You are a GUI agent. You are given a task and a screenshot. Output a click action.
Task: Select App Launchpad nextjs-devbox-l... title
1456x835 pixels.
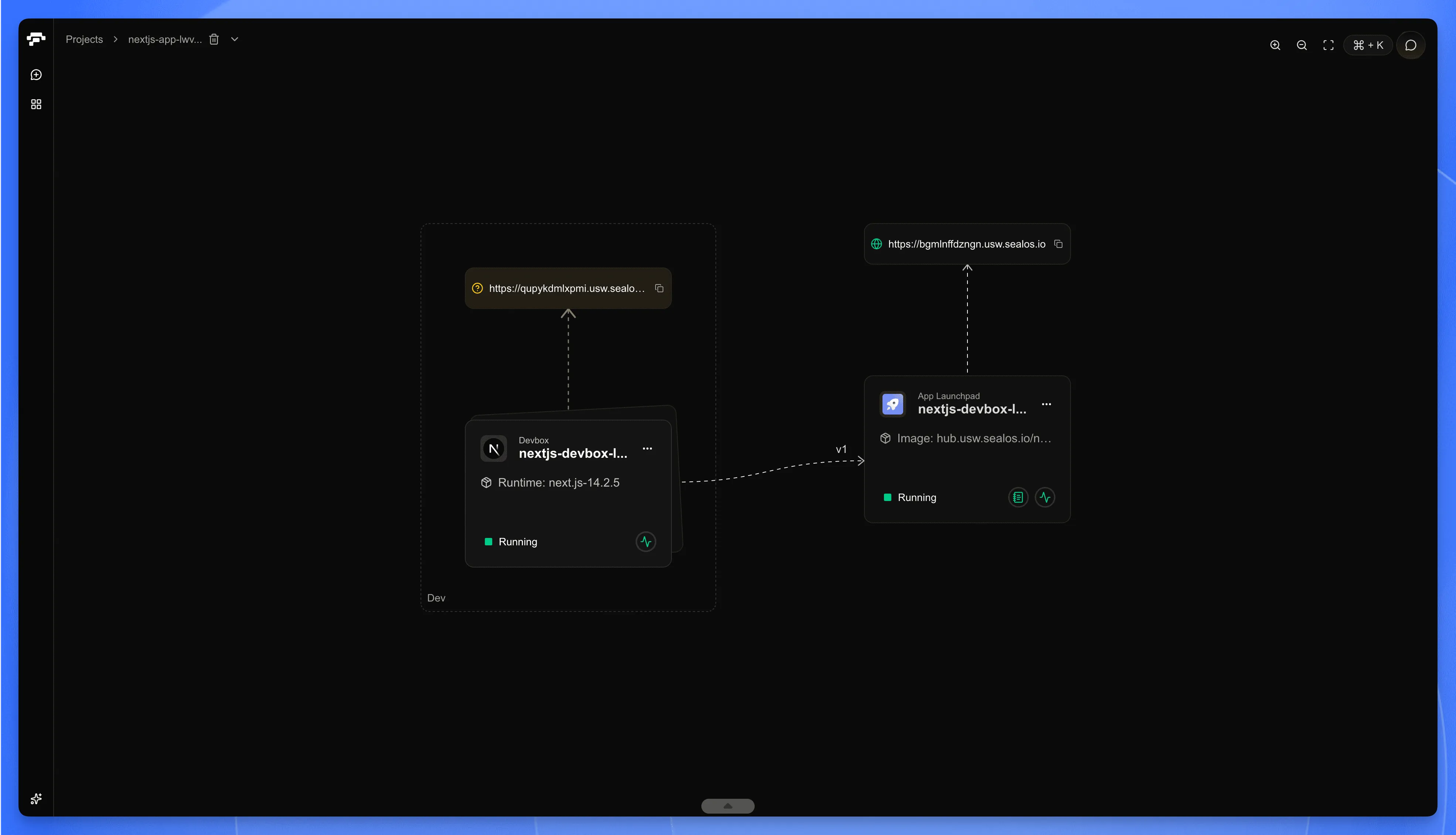tap(972, 409)
